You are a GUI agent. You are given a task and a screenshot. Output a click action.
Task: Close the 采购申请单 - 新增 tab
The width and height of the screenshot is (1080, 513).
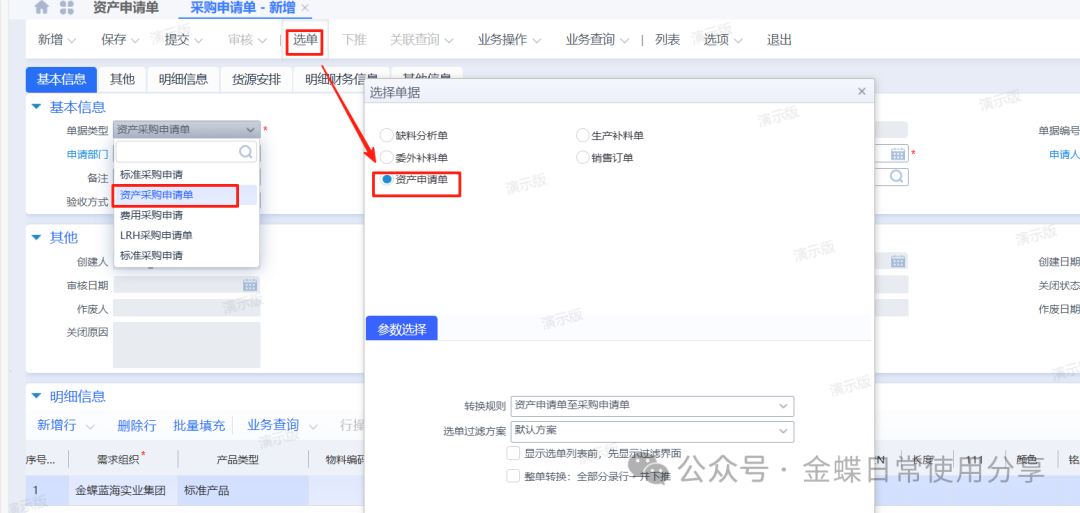[305, 8]
